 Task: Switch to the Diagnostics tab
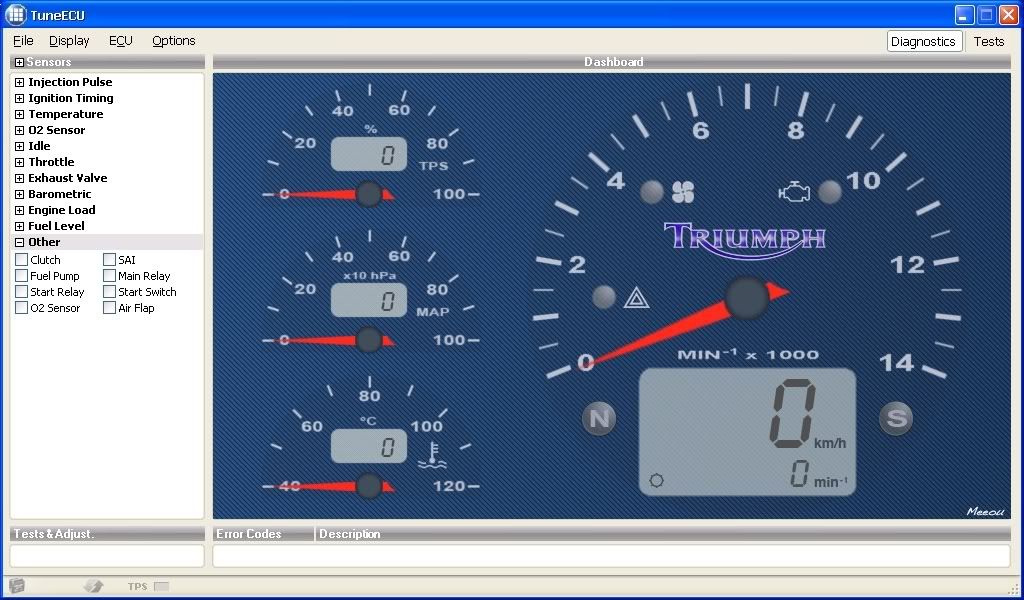click(923, 41)
